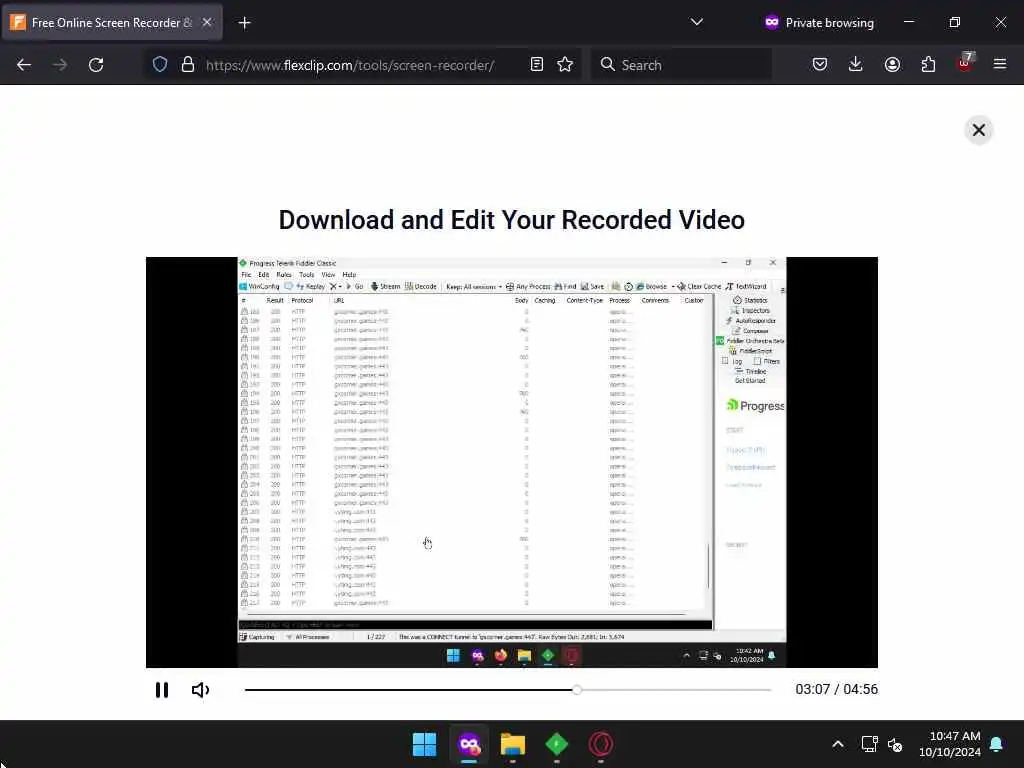This screenshot has height=768, width=1024.
Task: Reload the current FlexClip page
Action: (x=96, y=65)
